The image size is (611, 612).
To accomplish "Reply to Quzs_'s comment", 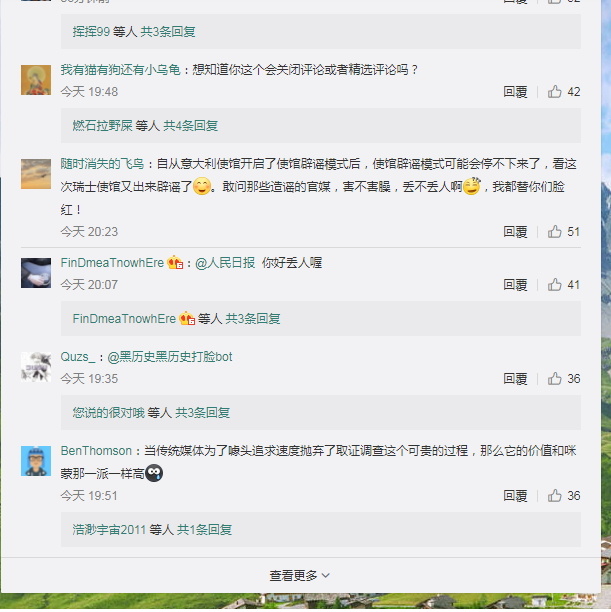I will pyautogui.click(x=515, y=379).
